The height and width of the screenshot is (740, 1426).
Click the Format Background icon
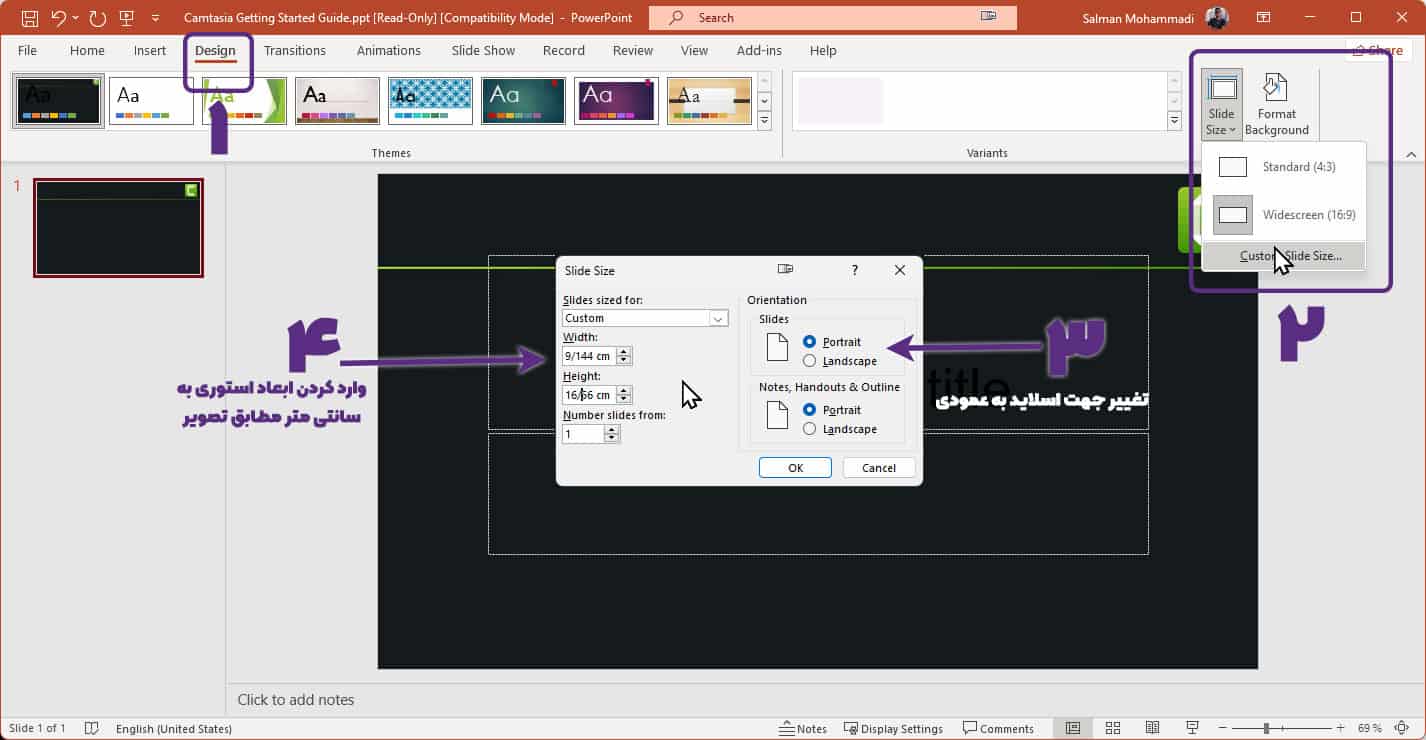1276,104
